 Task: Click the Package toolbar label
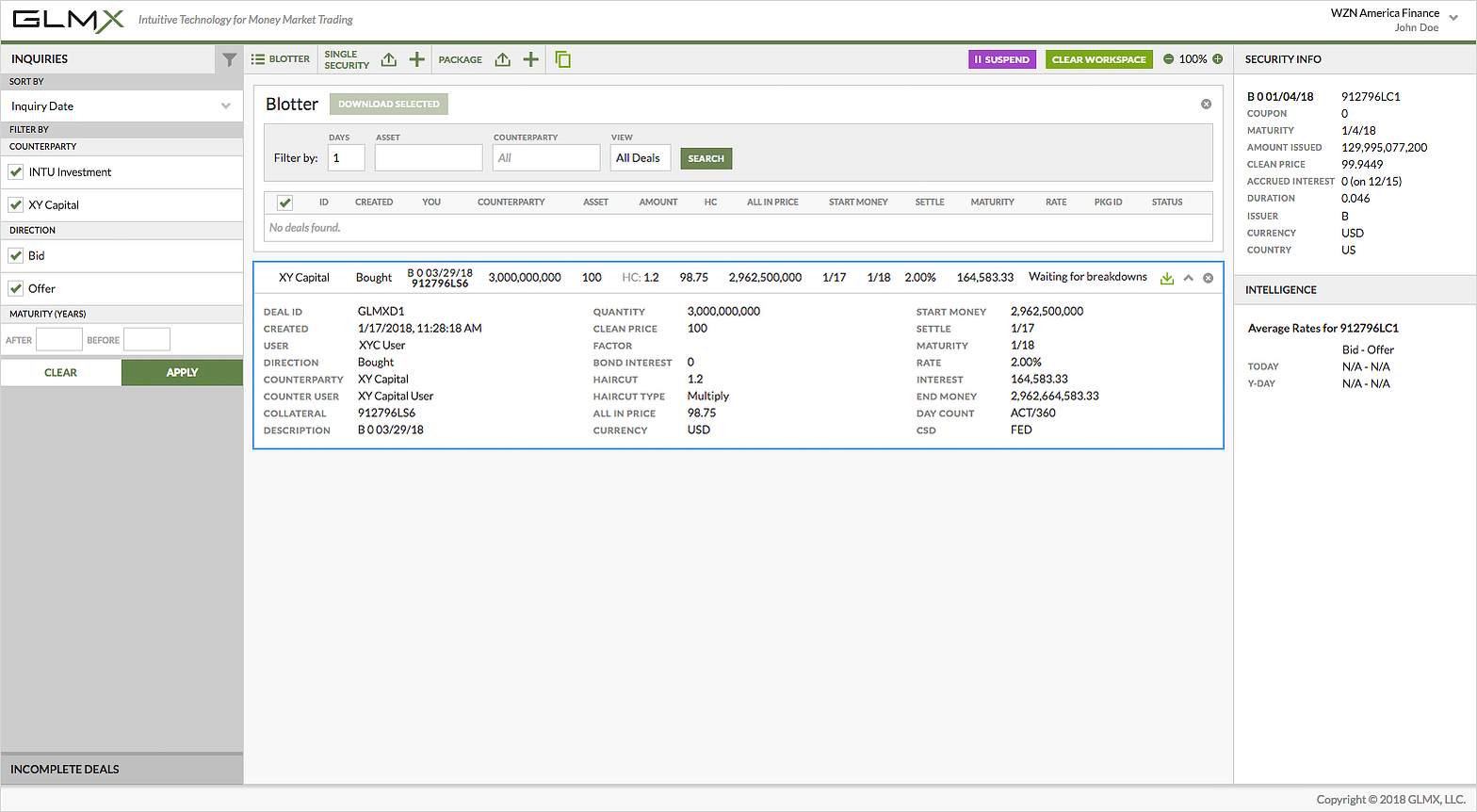[x=461, y=59]
